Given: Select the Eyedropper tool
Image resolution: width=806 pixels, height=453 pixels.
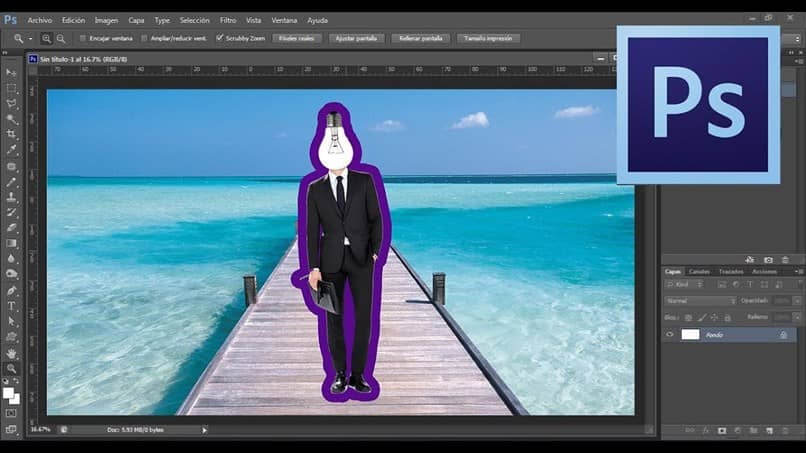Looking at the screenshot, I should coord(11,150).
